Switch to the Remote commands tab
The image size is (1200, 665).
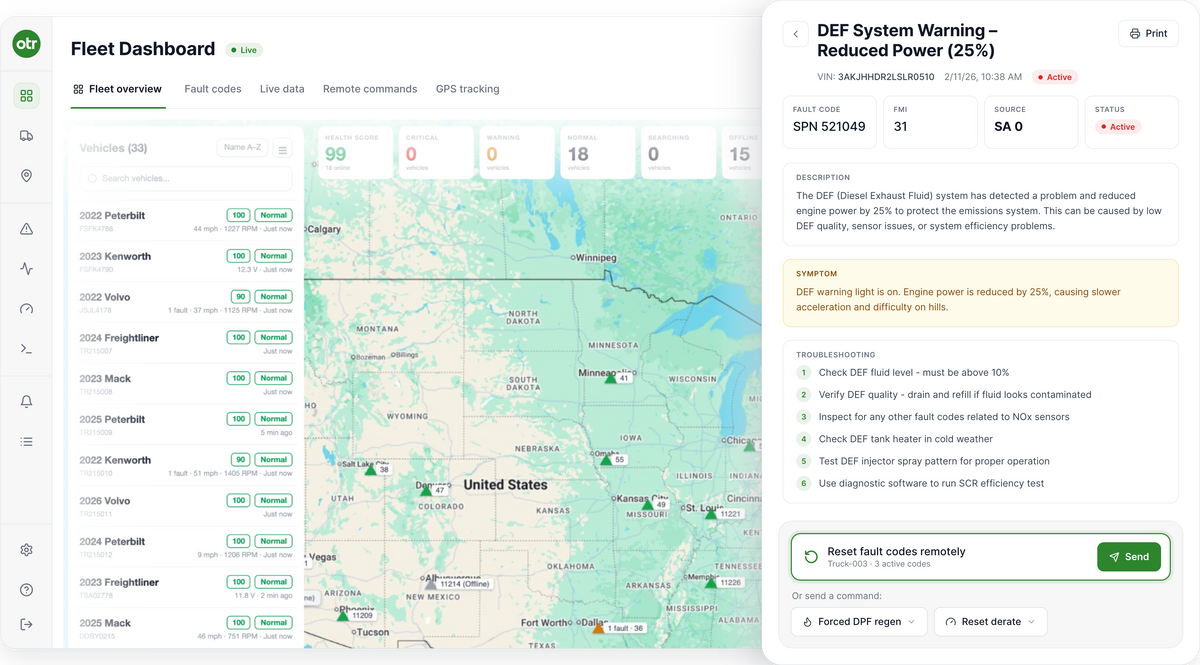(370, 89)
